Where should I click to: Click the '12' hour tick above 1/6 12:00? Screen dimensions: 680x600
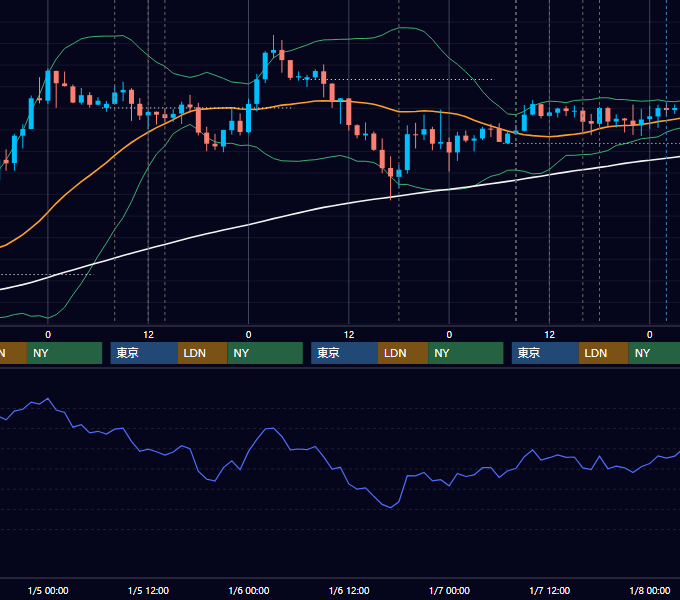pos(349,335)
